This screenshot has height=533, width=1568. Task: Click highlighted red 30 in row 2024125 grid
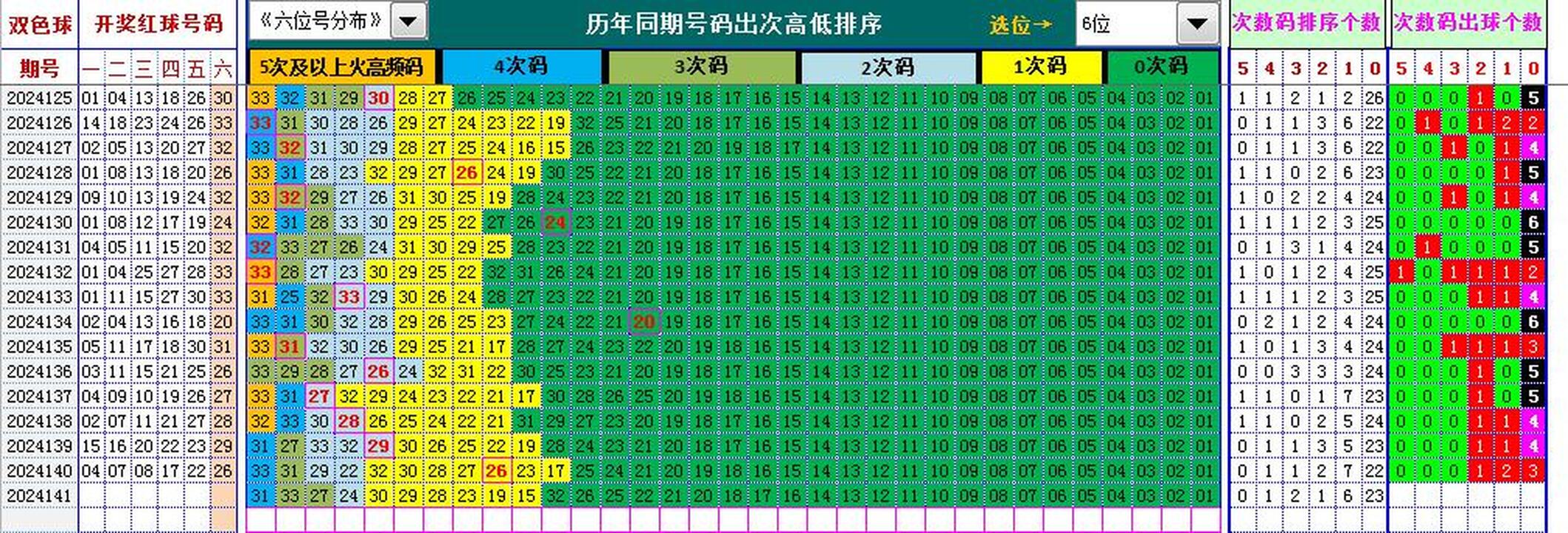(378, 98)
